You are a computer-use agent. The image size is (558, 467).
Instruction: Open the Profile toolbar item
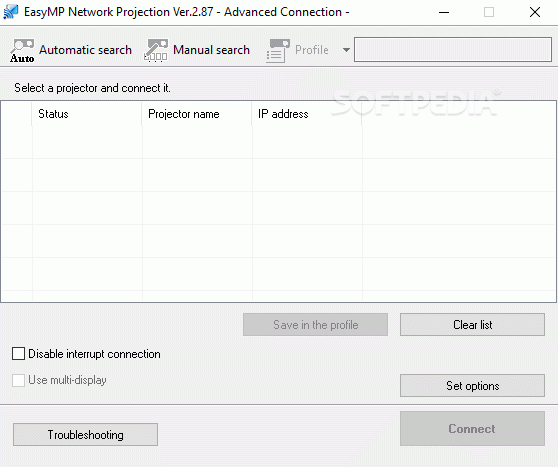coord(312,50)
